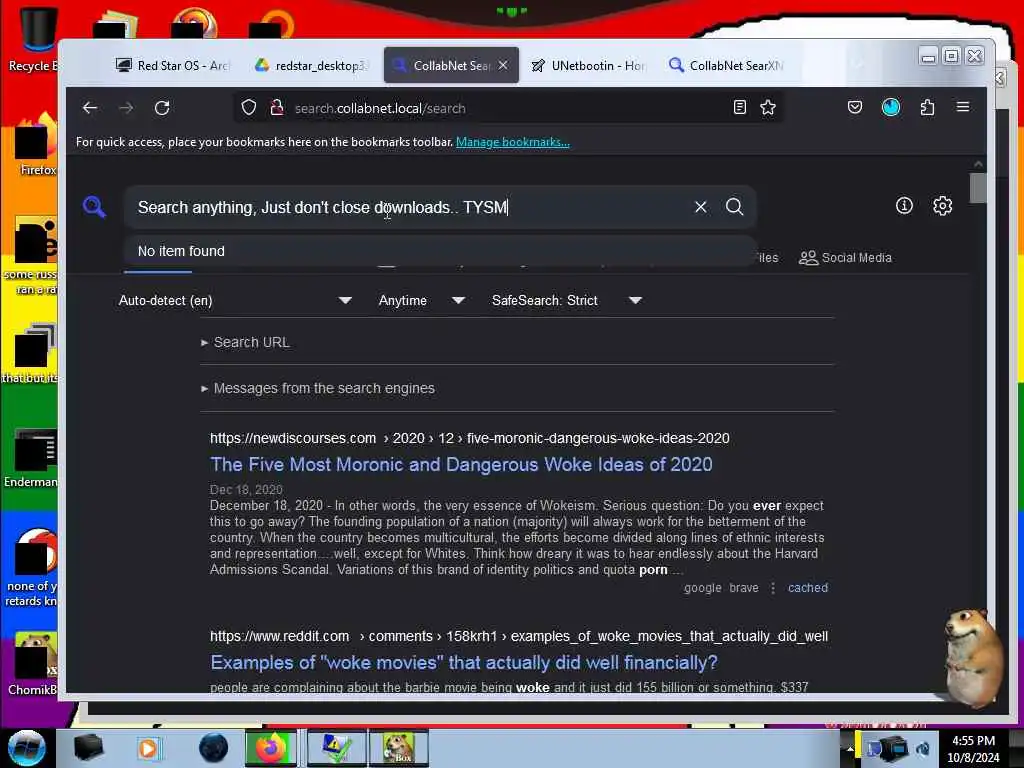Toggle reader view icon in address bar
The width and height of the screenshot is (1024, 768).
tap(739, 108)
